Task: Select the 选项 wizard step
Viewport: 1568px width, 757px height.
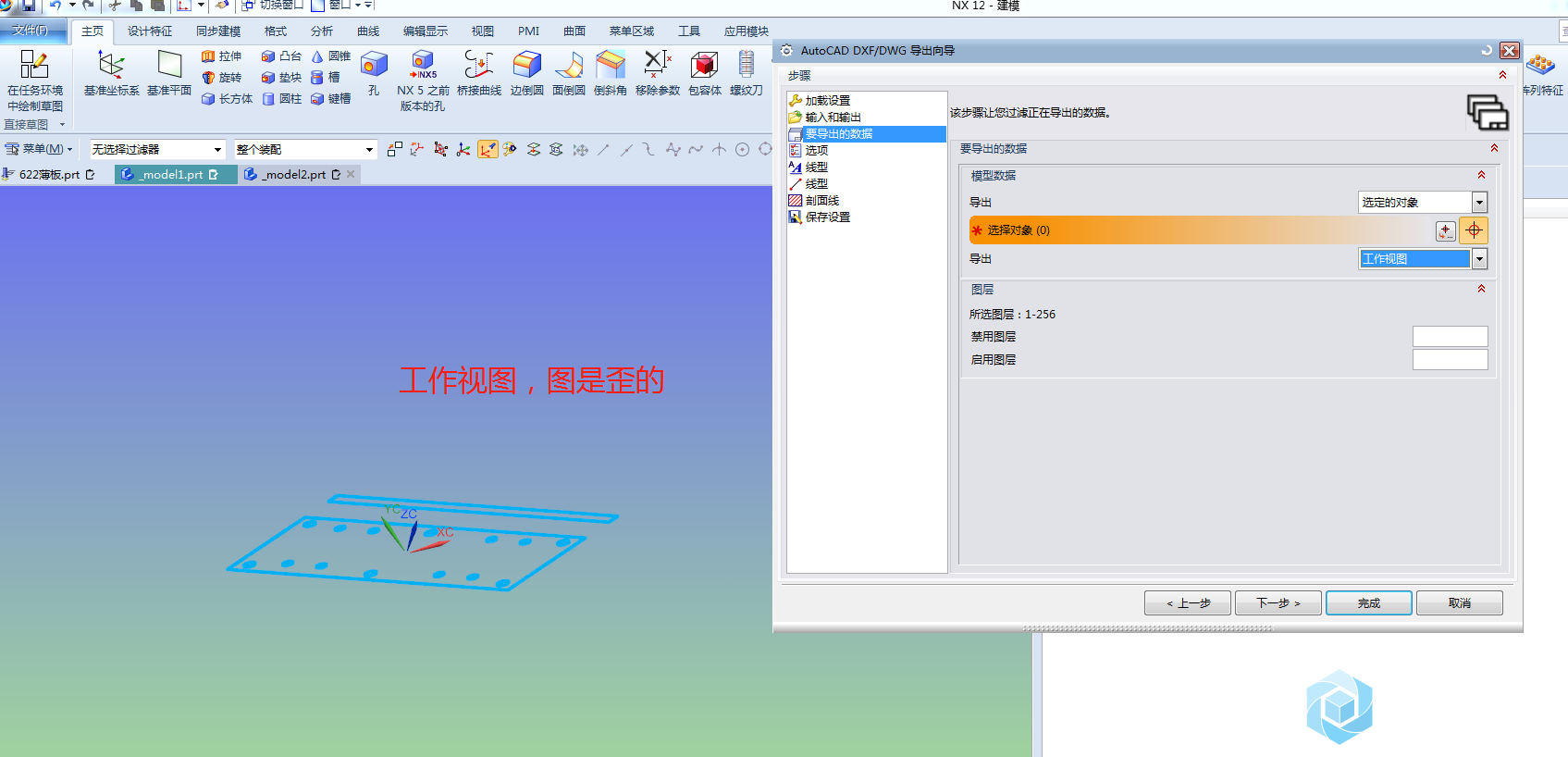Action: click(816, 151)
